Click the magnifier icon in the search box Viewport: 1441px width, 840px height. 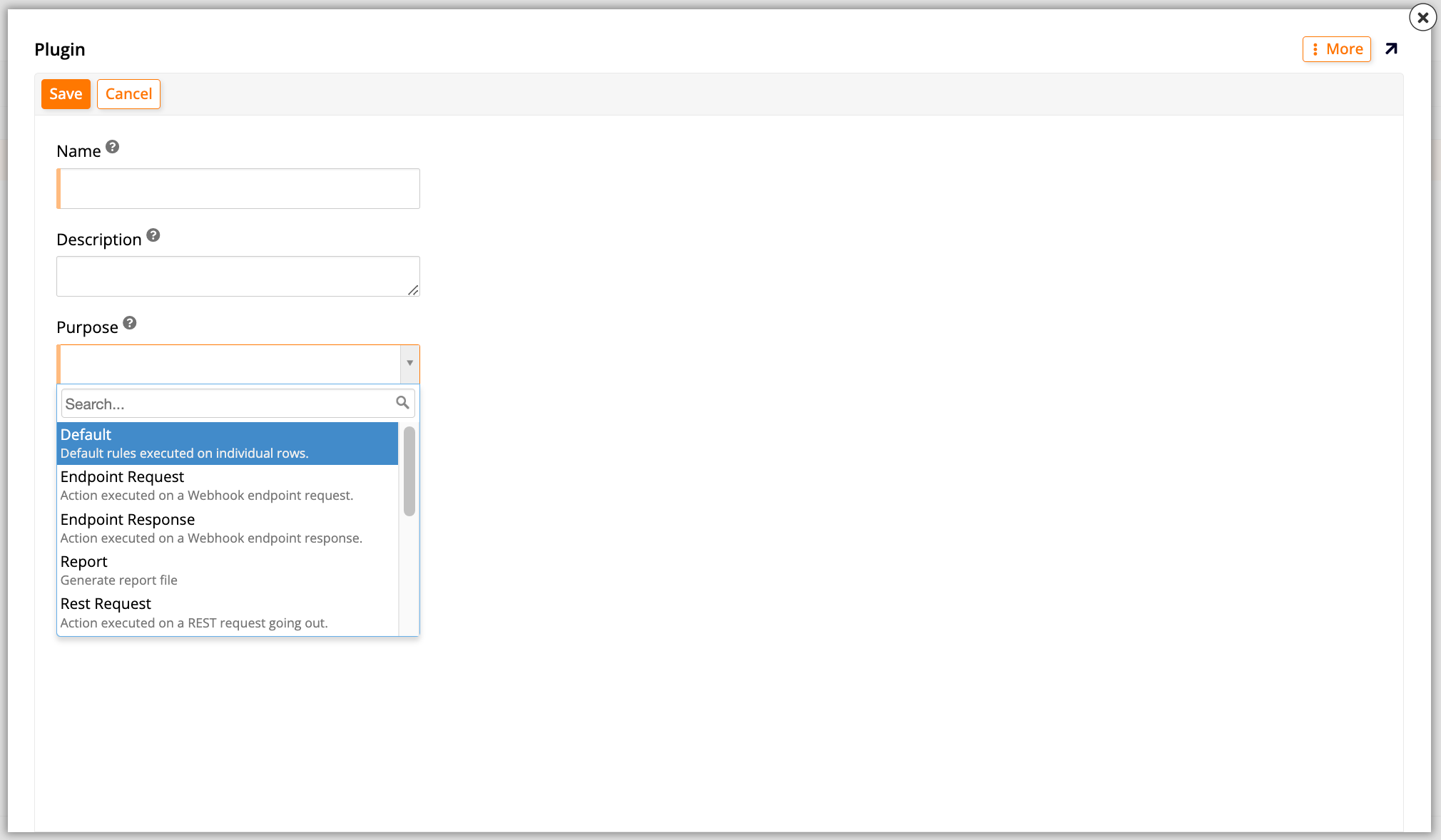402,403
